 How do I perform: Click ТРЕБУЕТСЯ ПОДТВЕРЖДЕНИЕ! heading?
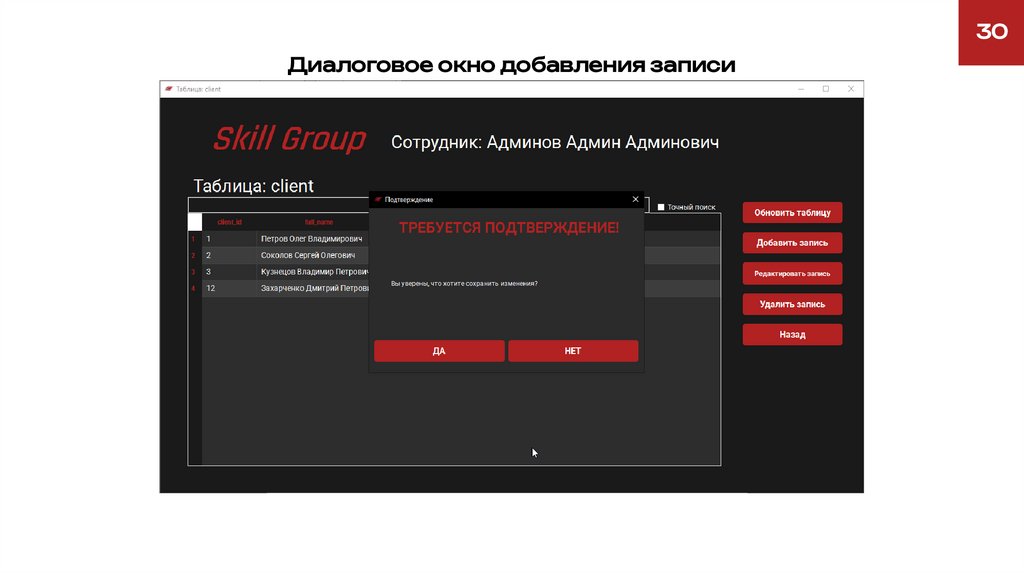[x=509, y=227]
